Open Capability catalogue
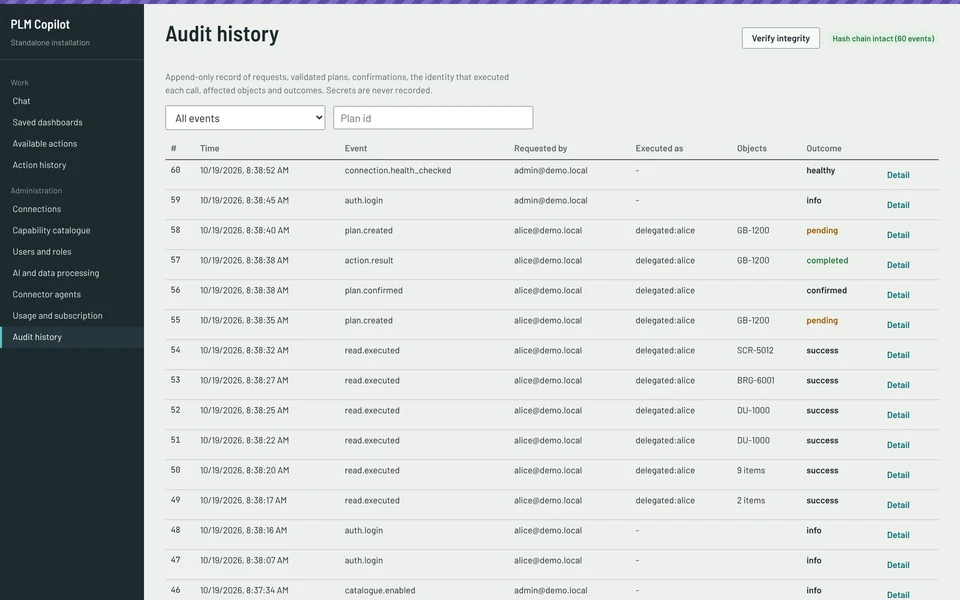The image size is (960, 600). pos(51,230)
